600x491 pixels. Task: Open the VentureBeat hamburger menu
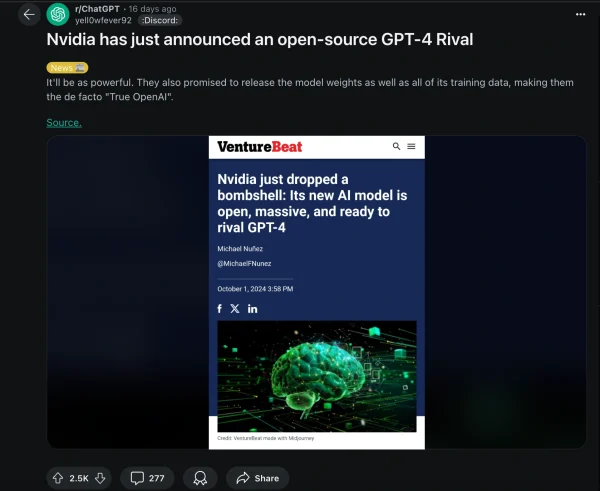[411, 146]
